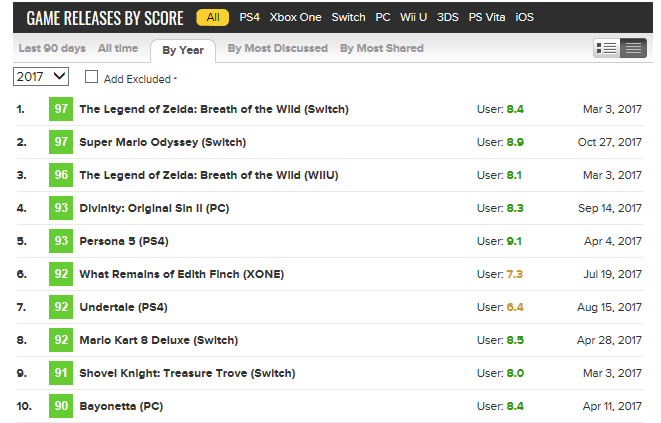
Task: Open Breath of the Wild (Switch) page
Action: [214, 109]
